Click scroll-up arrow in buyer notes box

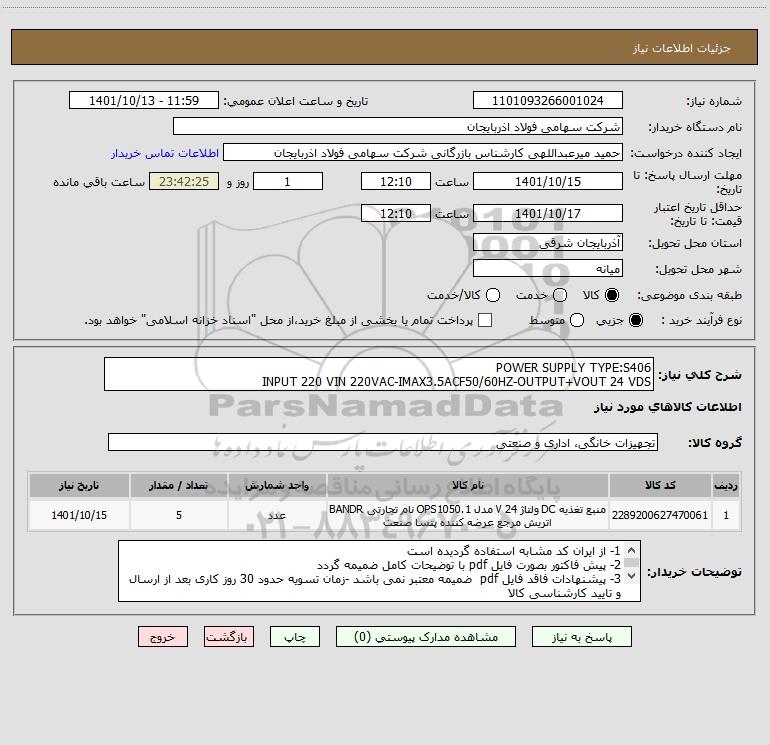632,550
